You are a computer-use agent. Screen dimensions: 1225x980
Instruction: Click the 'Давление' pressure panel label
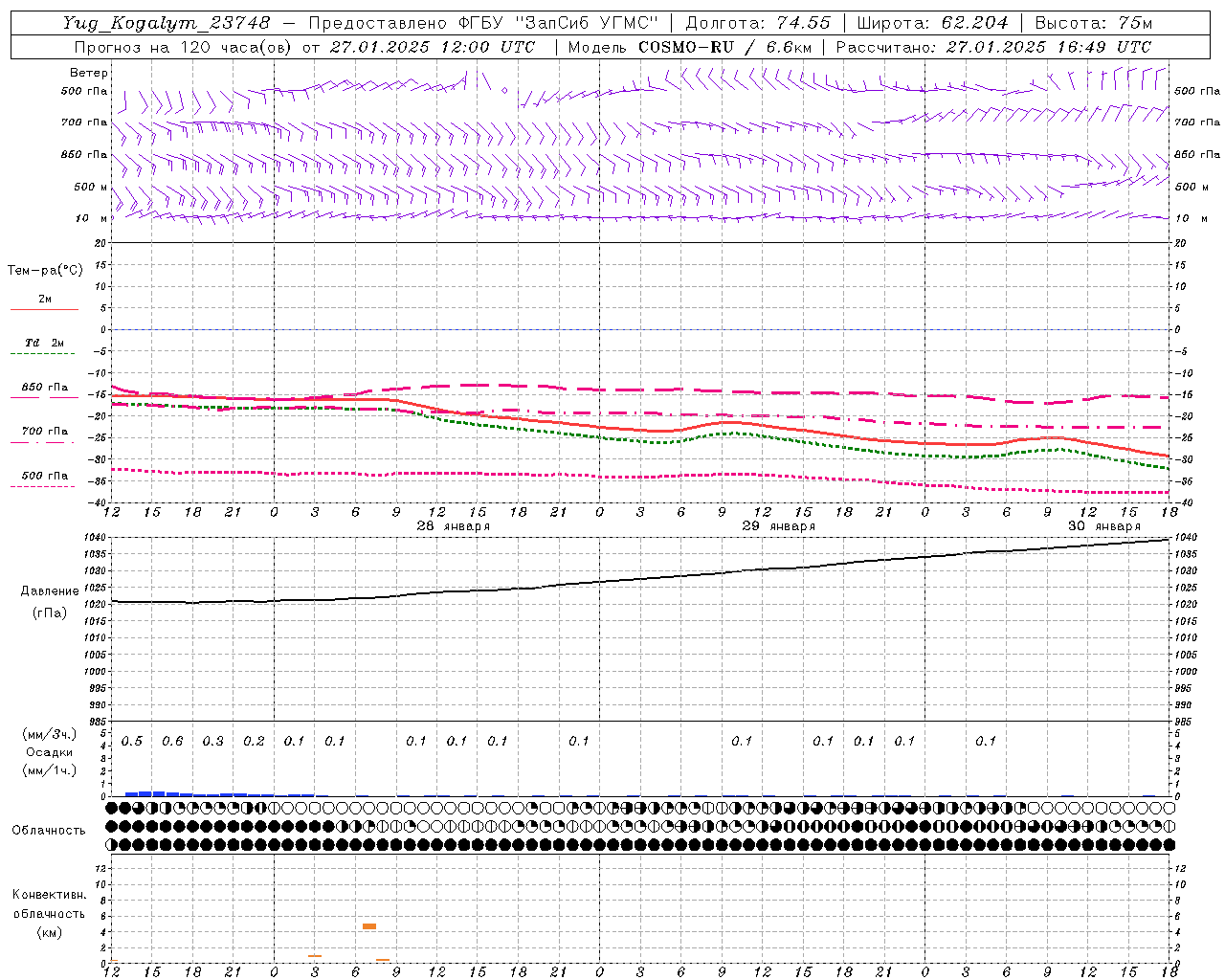(x=50, y=591)
